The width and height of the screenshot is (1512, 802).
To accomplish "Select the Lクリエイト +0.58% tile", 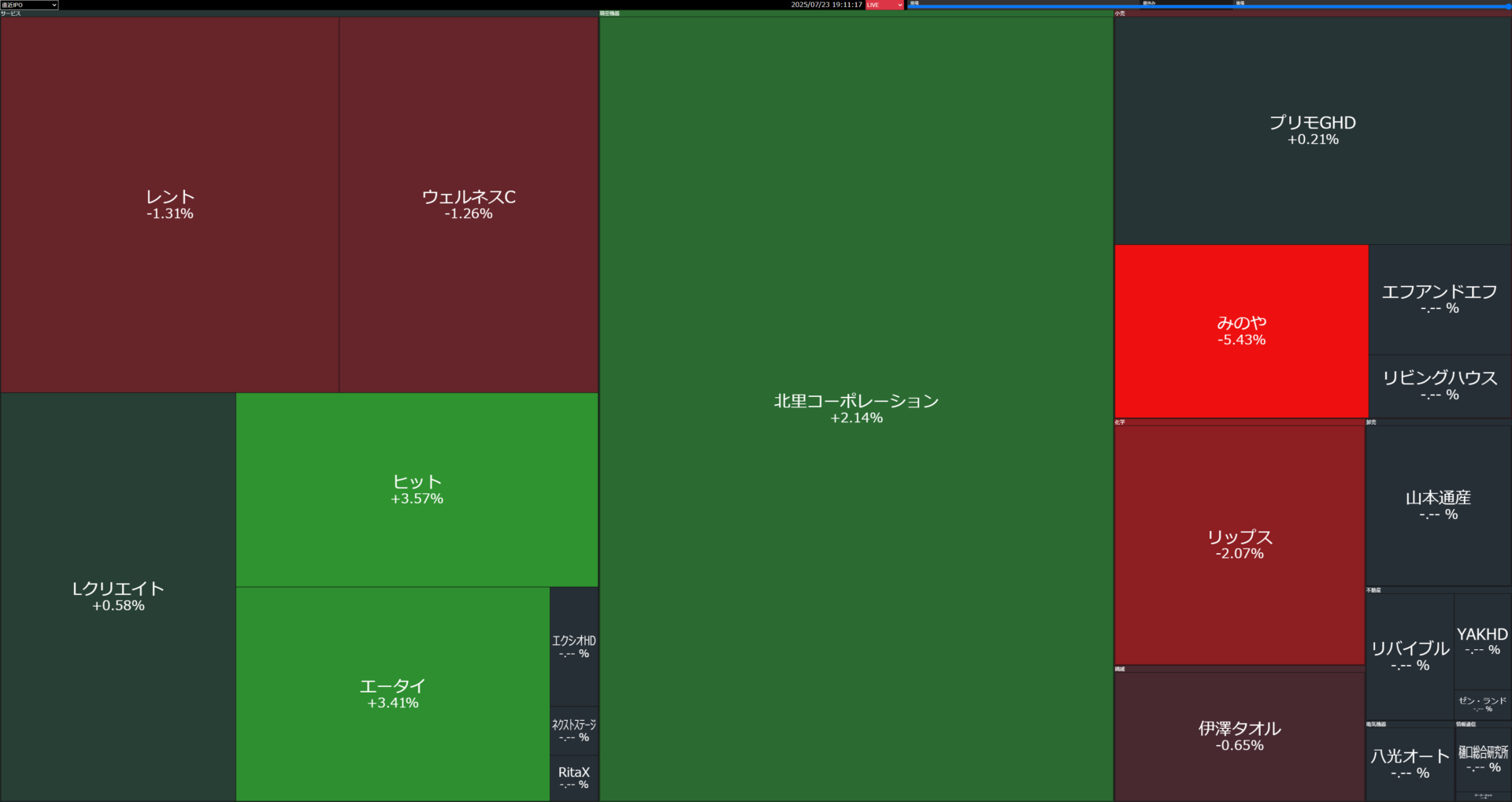I will 118,596.
